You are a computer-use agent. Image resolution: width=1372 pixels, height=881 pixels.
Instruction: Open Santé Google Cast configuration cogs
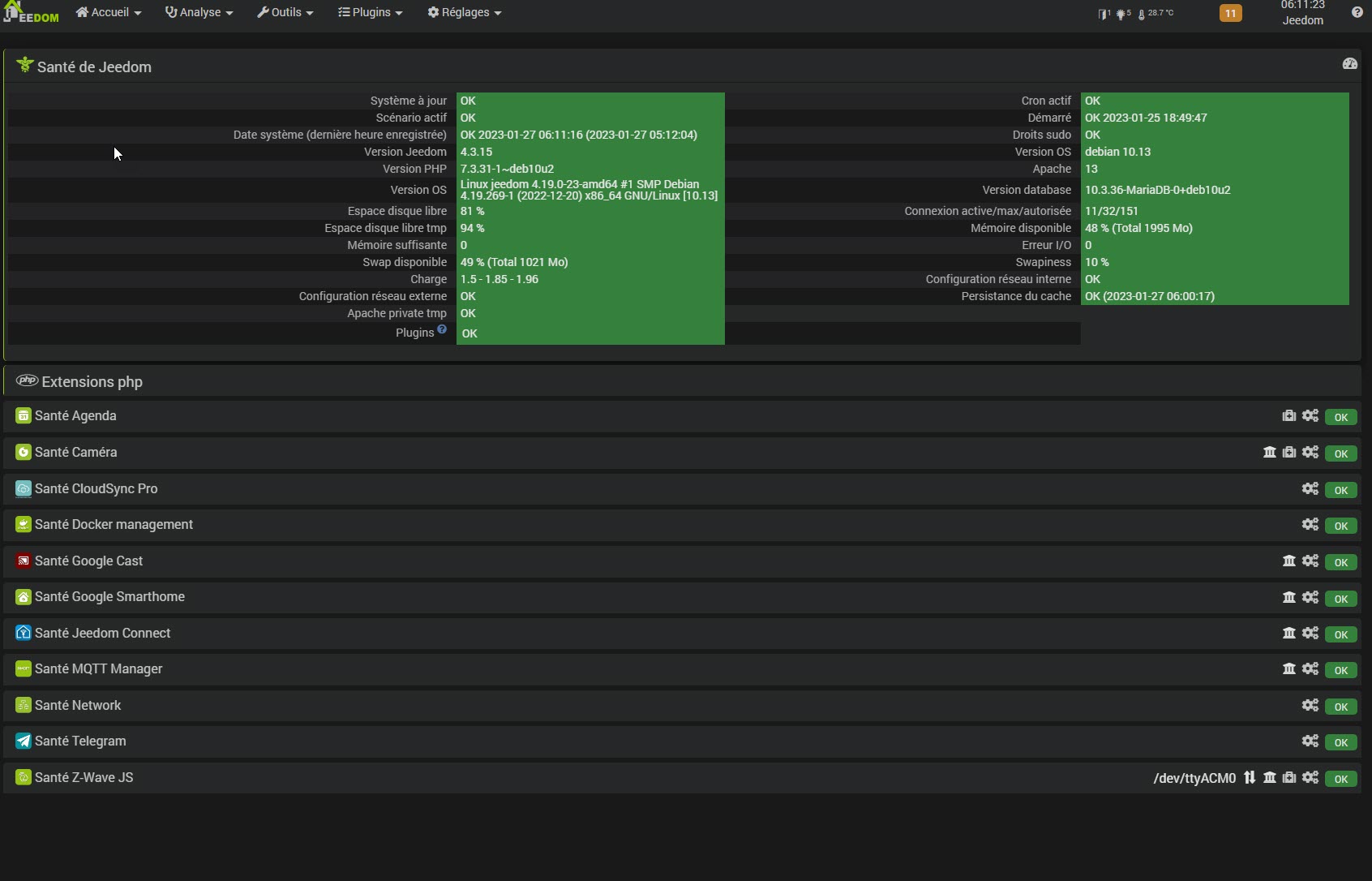1310,561
